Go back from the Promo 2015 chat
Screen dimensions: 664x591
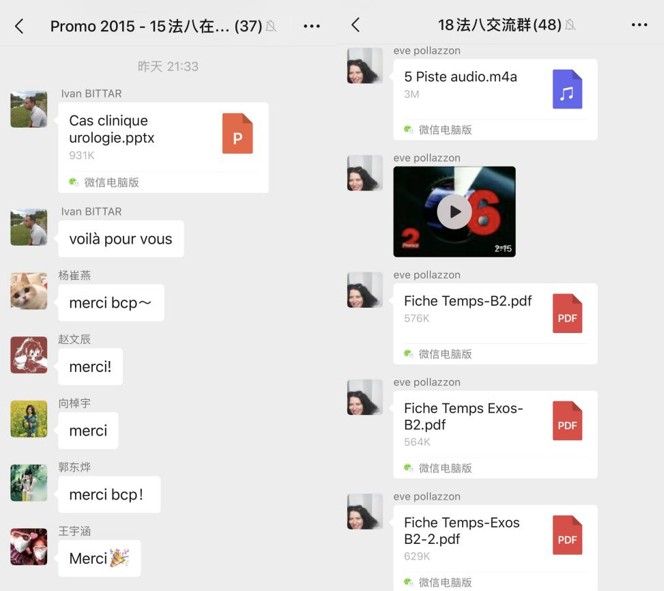coord(19,26)
